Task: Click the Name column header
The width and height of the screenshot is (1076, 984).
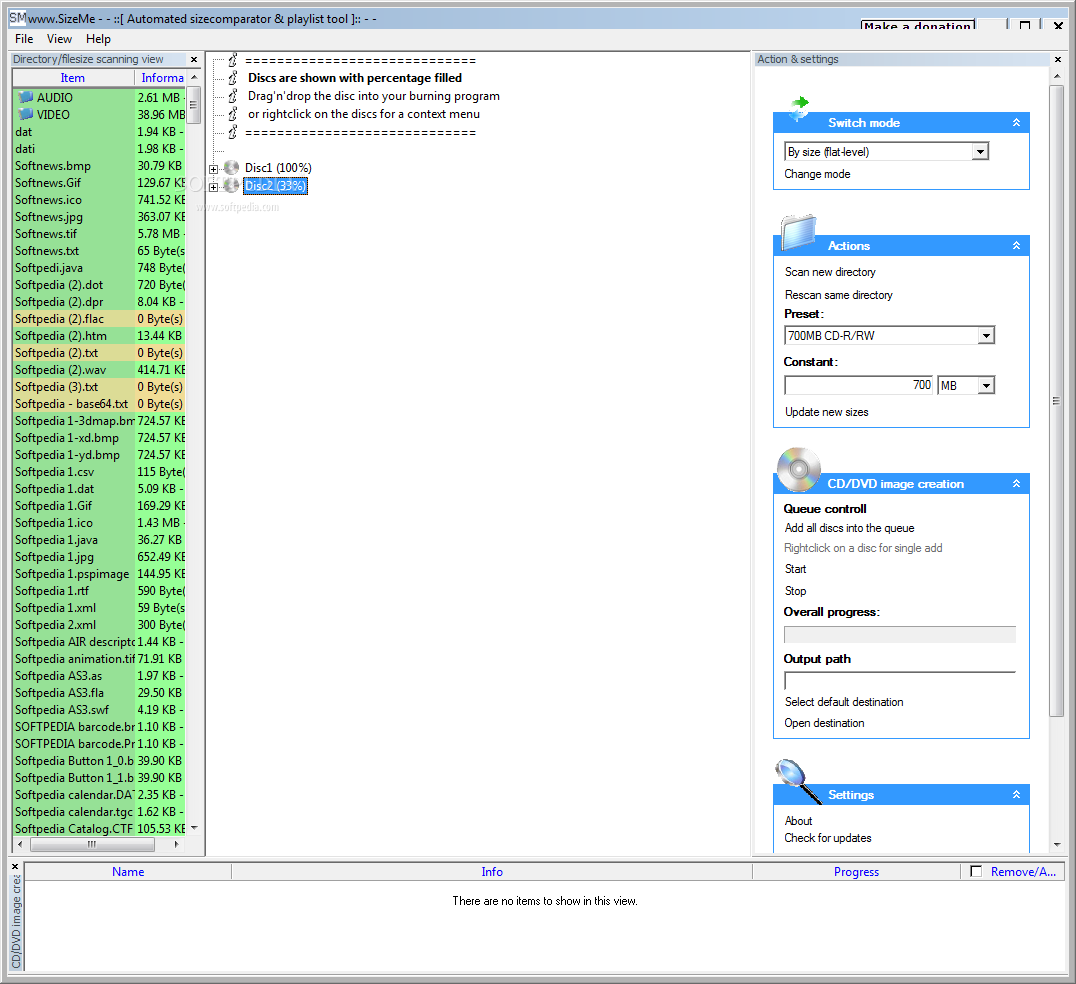Action: (128, 871)
